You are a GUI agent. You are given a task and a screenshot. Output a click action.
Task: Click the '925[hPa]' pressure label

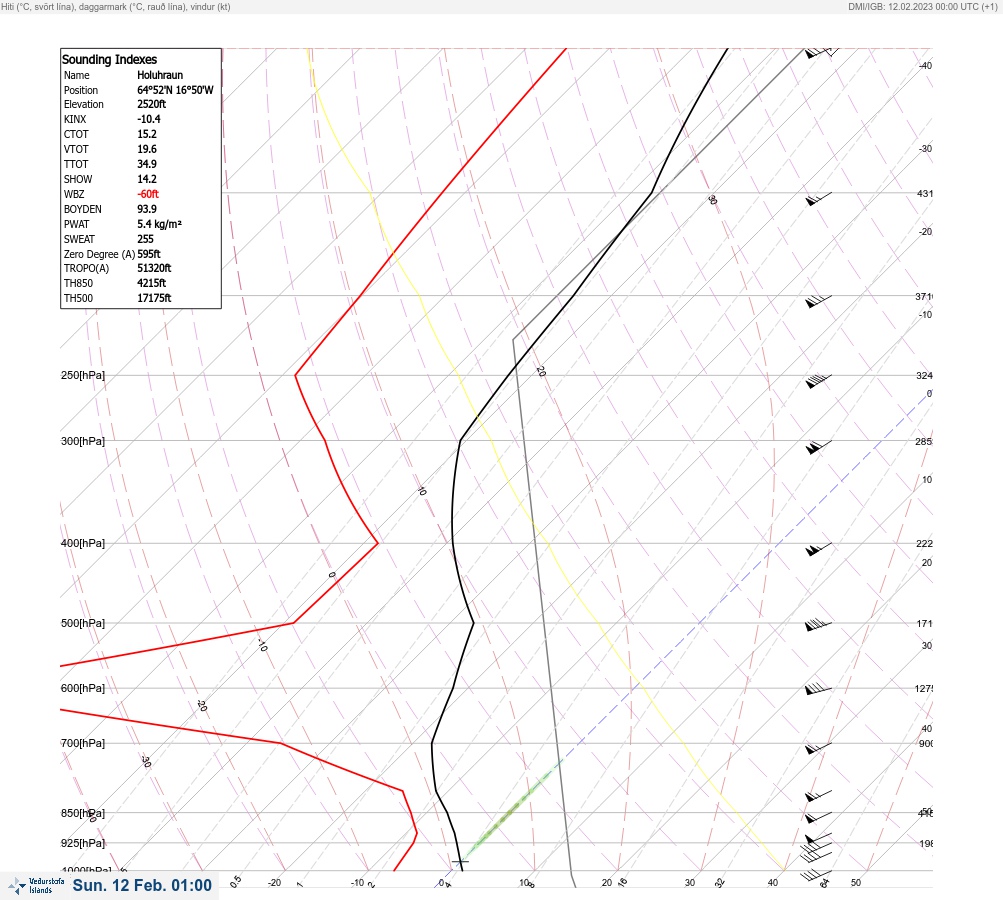83,843
